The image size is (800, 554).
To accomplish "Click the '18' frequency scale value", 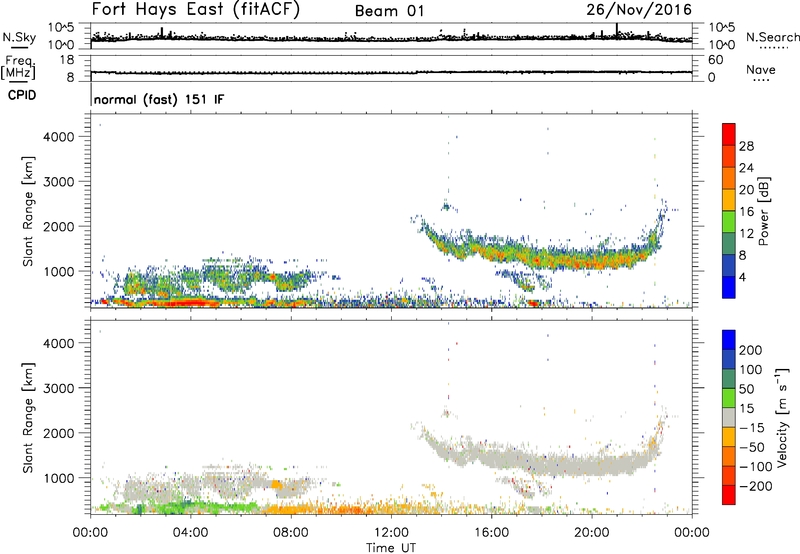I will (x=67, y=60).
